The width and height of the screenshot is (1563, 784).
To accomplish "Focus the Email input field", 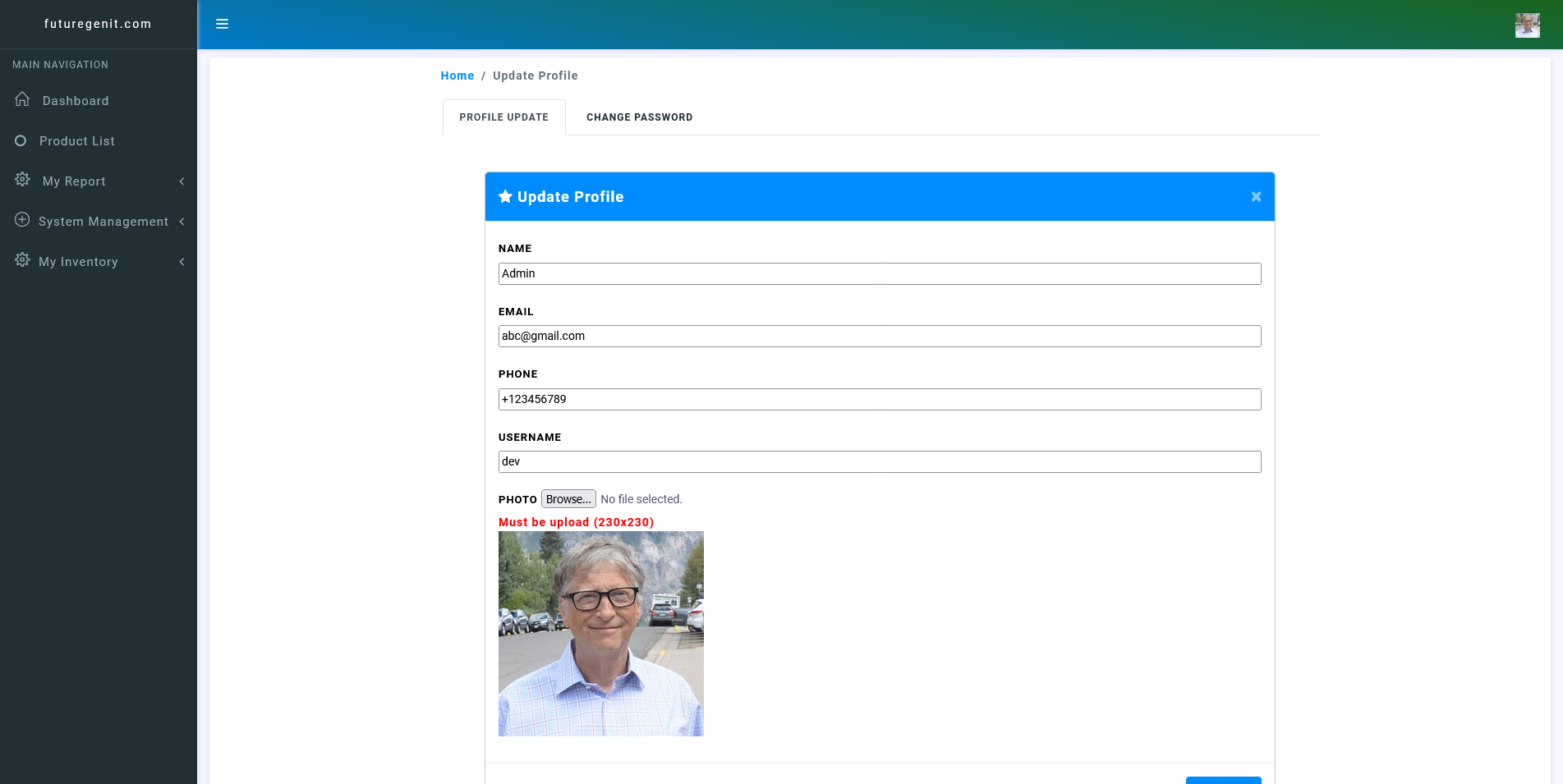I will point(879,336).
